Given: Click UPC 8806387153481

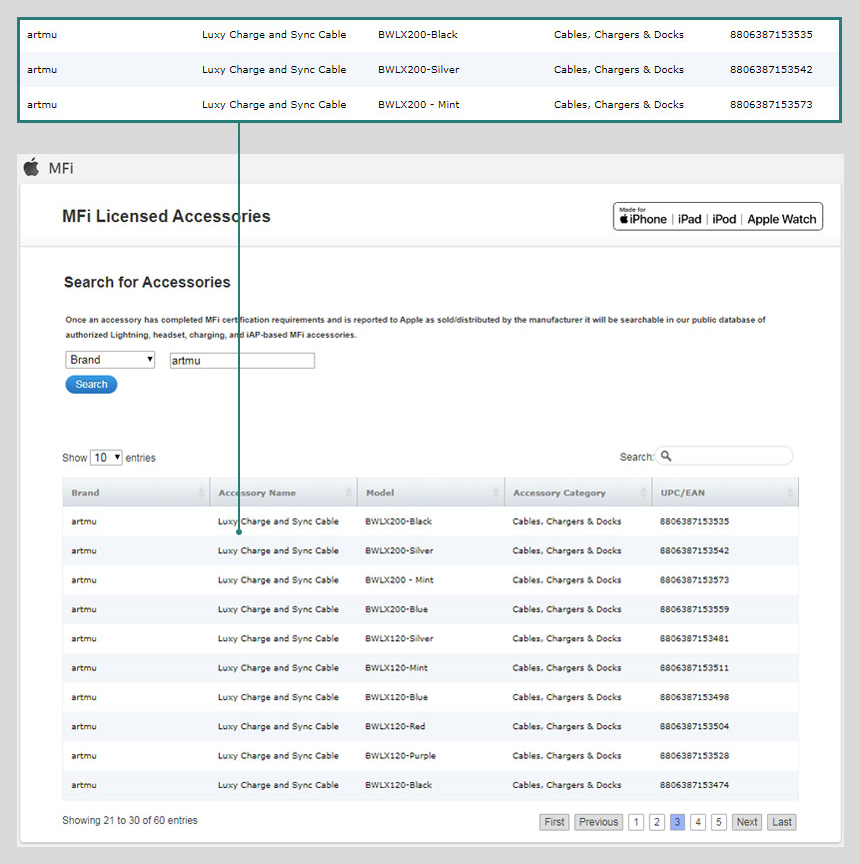Looking at the screenshot, I should (694, 638).
